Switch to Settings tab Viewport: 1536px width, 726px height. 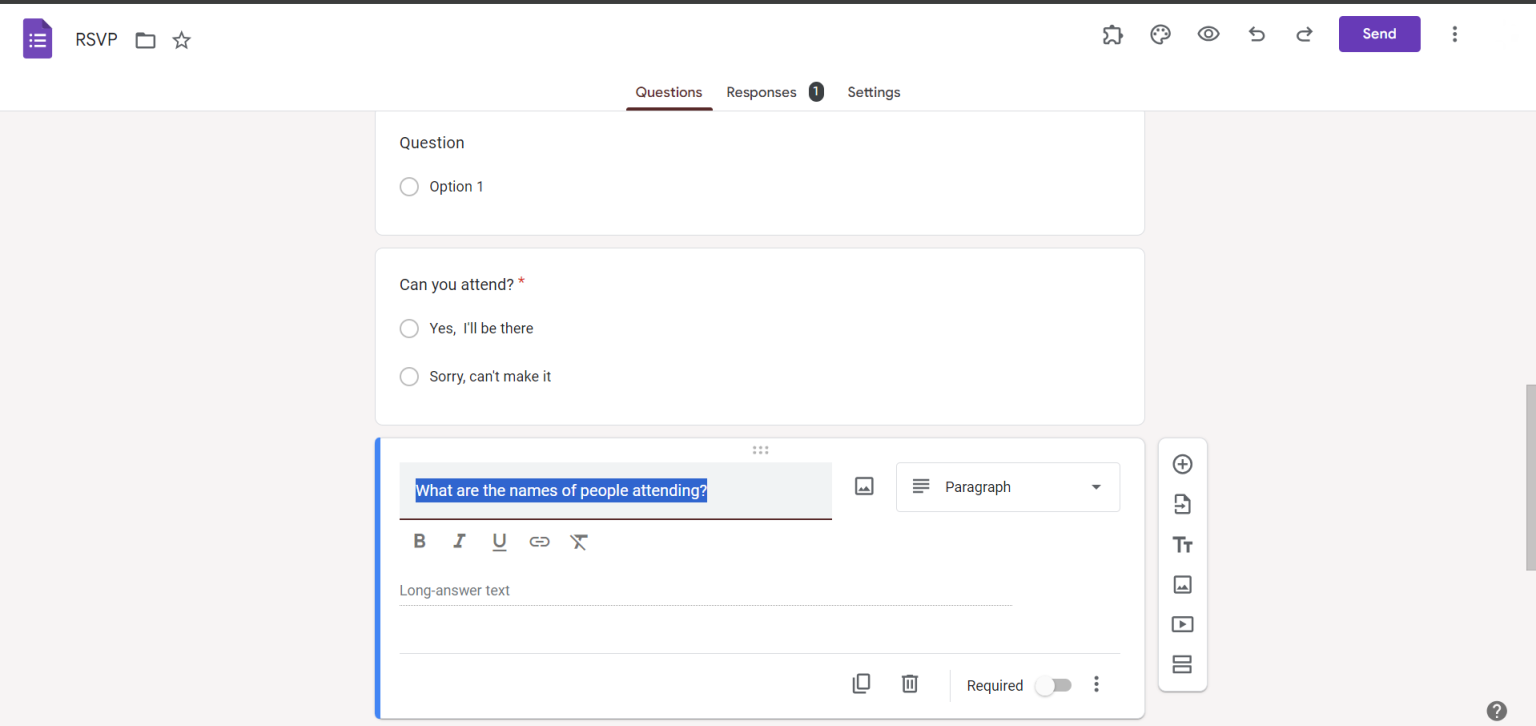(874, 92)
